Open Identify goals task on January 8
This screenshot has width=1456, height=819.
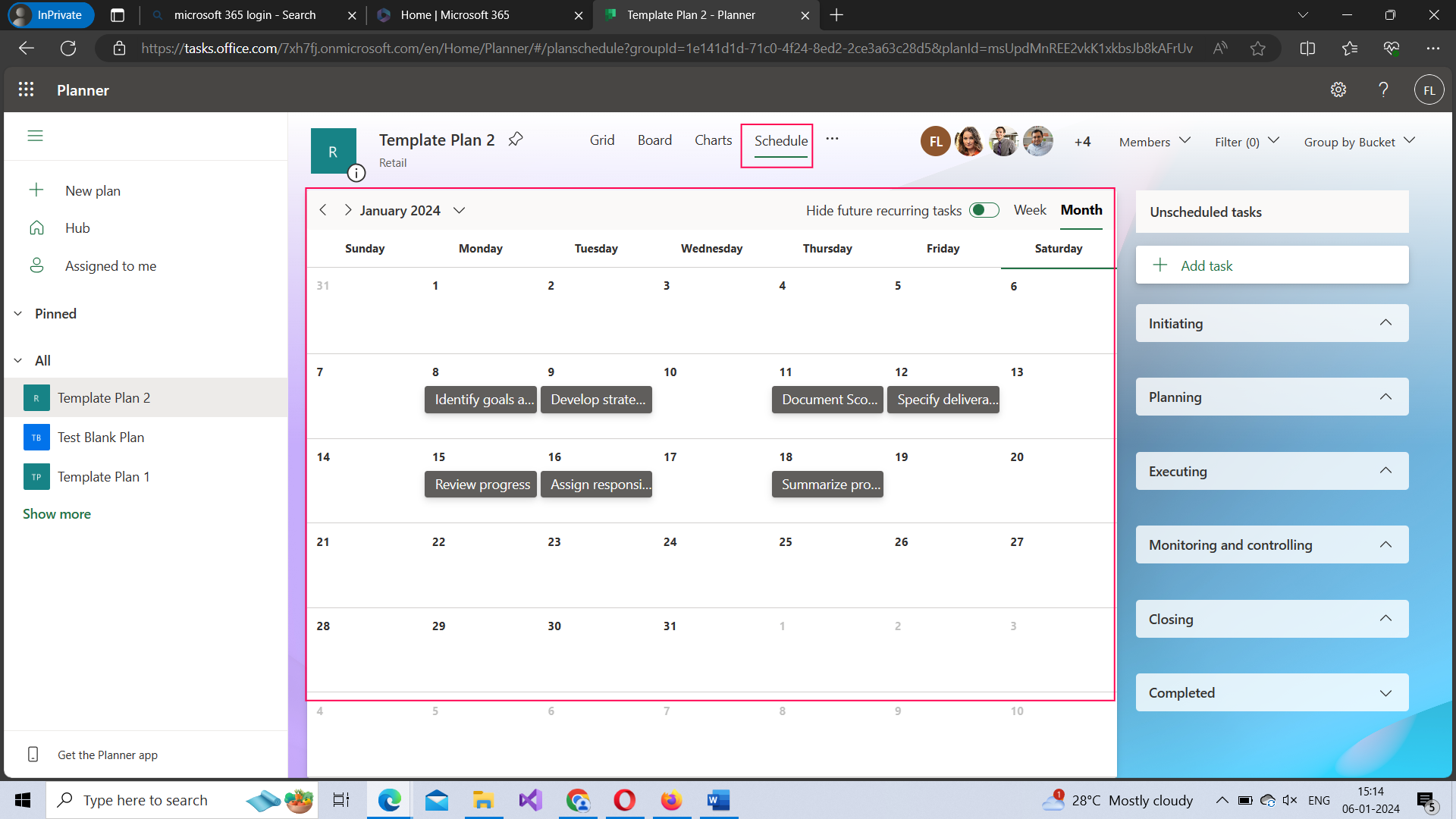click(x=481, y=400)
